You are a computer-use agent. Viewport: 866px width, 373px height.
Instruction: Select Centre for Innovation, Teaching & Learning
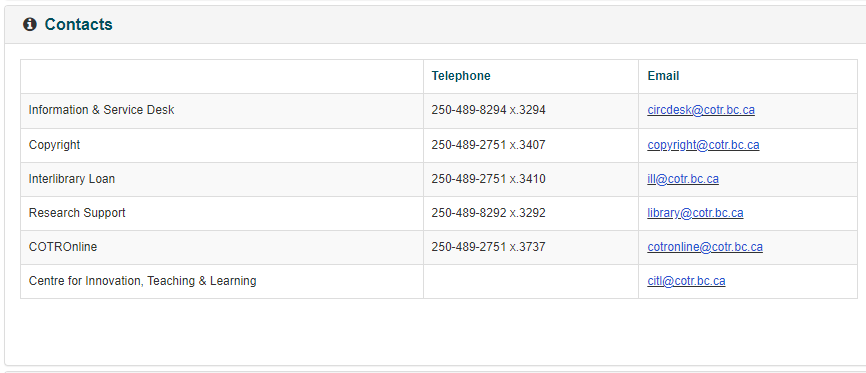tap(142, 281)
